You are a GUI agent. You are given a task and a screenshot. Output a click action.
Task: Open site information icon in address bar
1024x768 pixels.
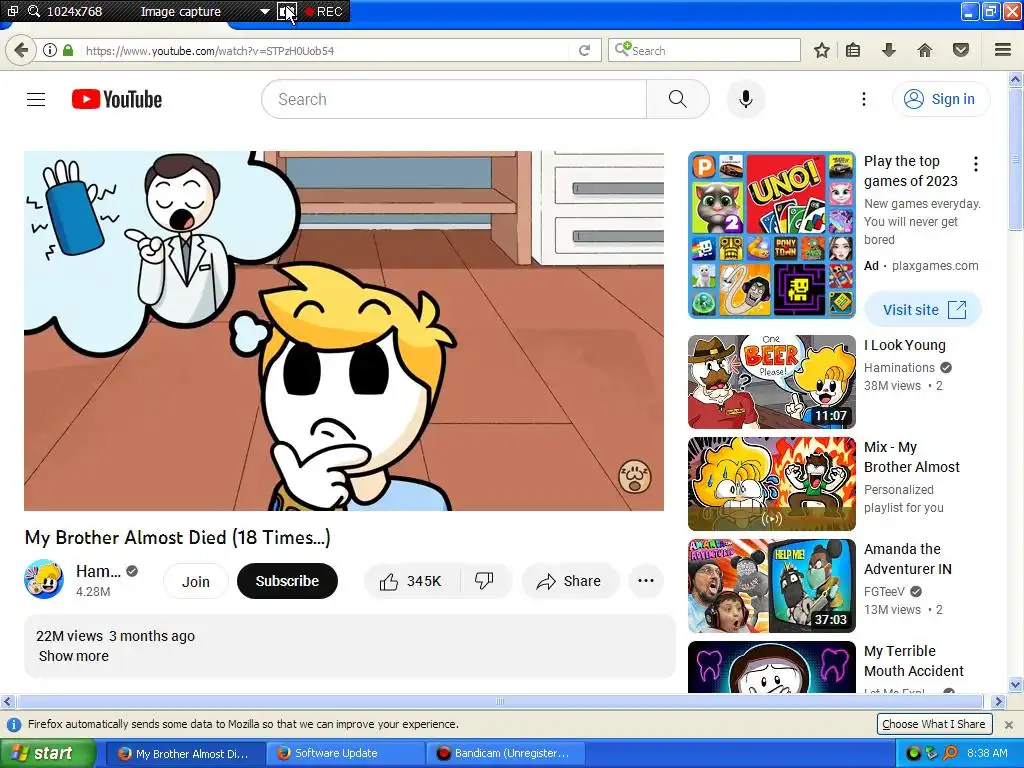(x=50, y=50)
